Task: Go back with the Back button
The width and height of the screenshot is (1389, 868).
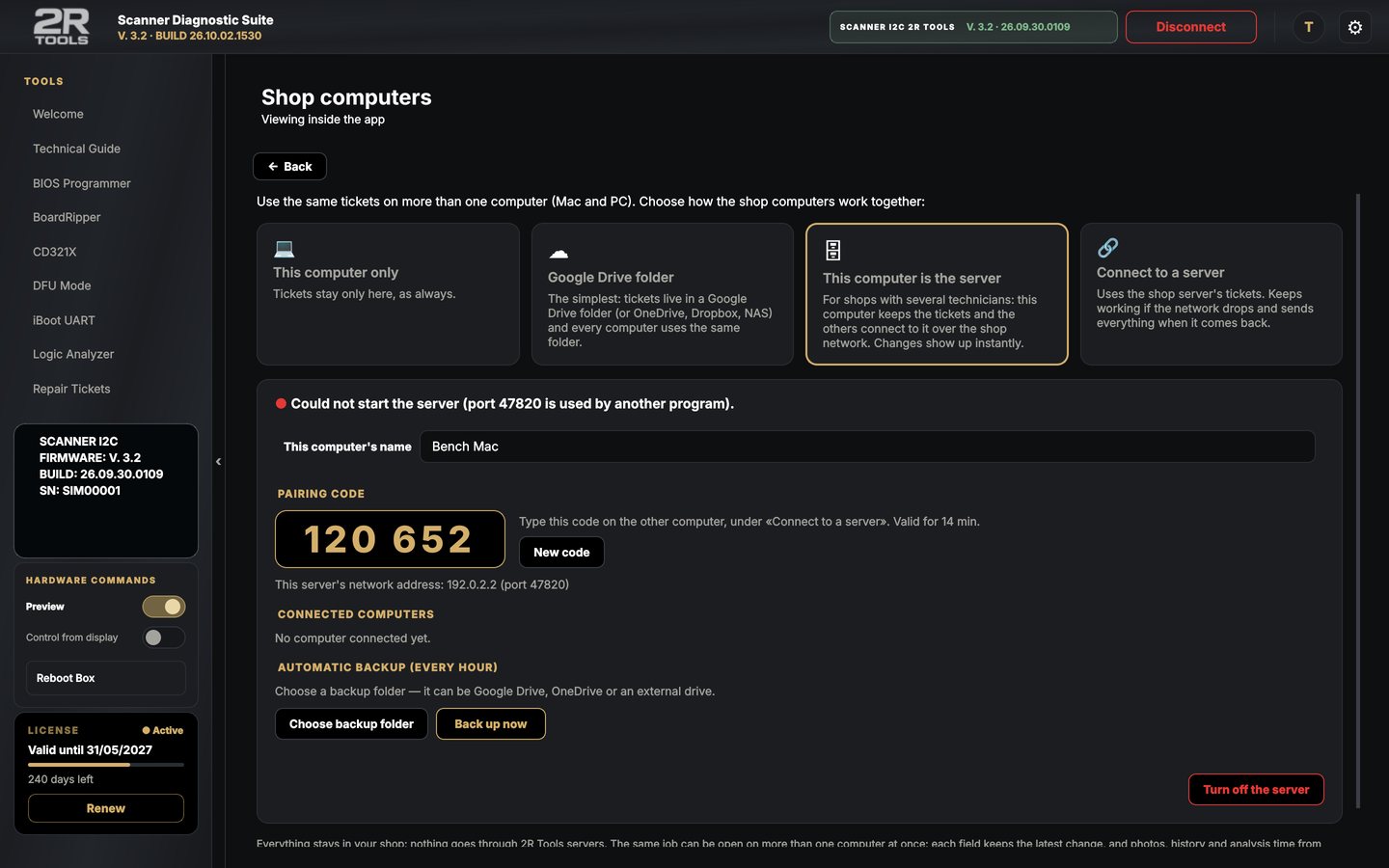Action: pyautogui.click(x=289, y=167)
